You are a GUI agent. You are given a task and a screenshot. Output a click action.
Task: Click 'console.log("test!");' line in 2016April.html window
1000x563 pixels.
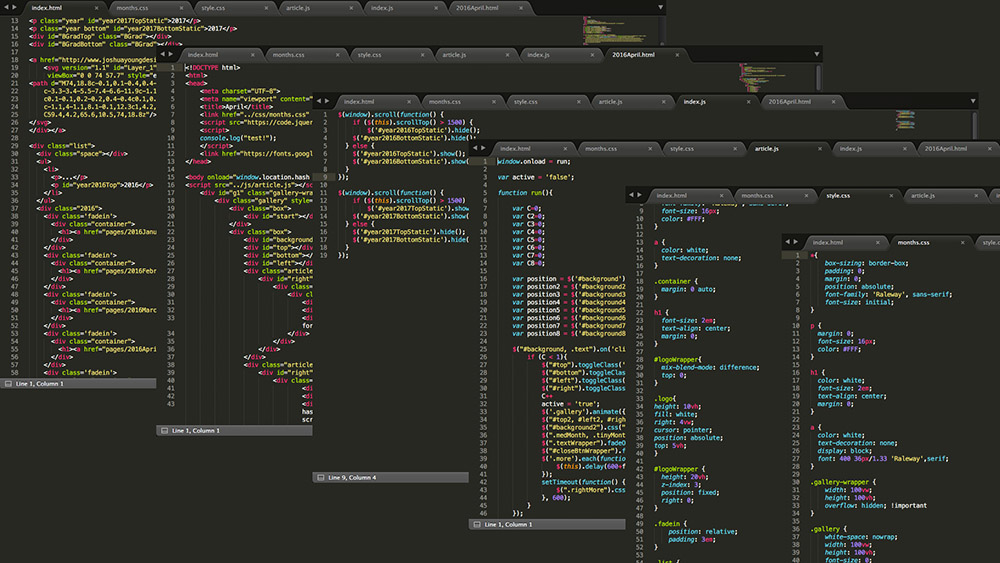click(x=238, y=138)
